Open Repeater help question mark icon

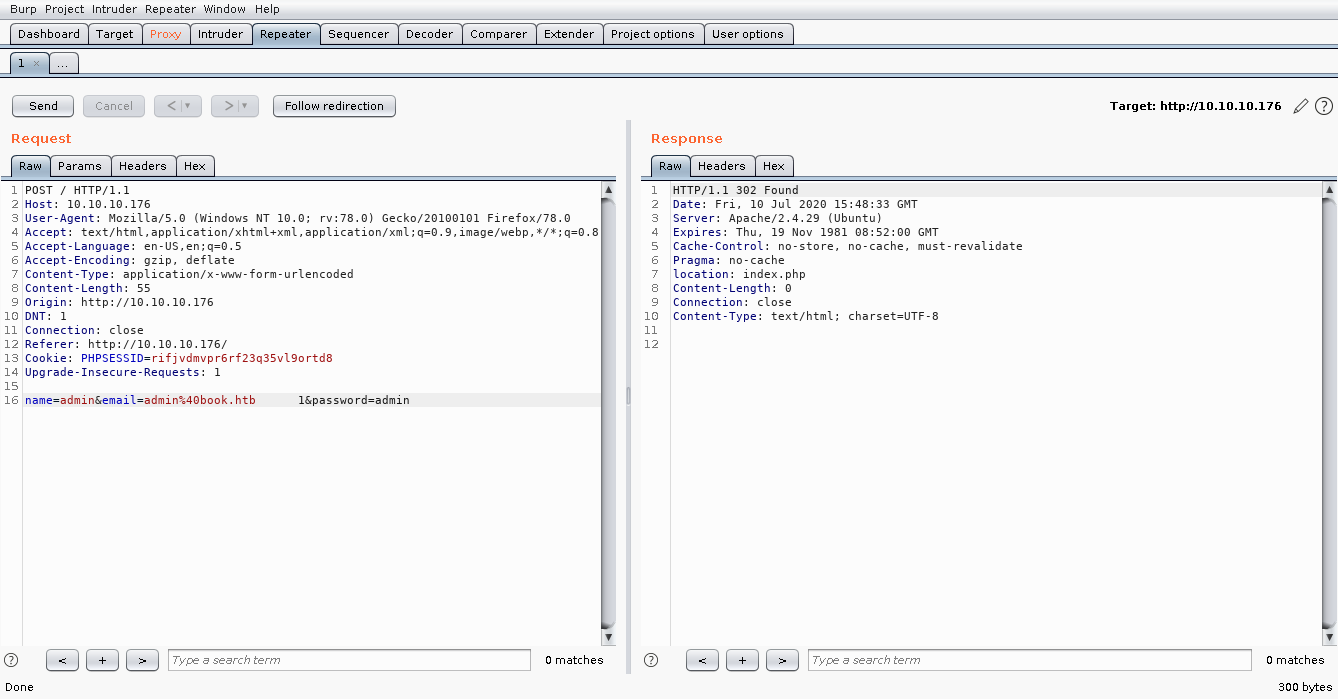pyautogui.click(x=1323, y=106)
